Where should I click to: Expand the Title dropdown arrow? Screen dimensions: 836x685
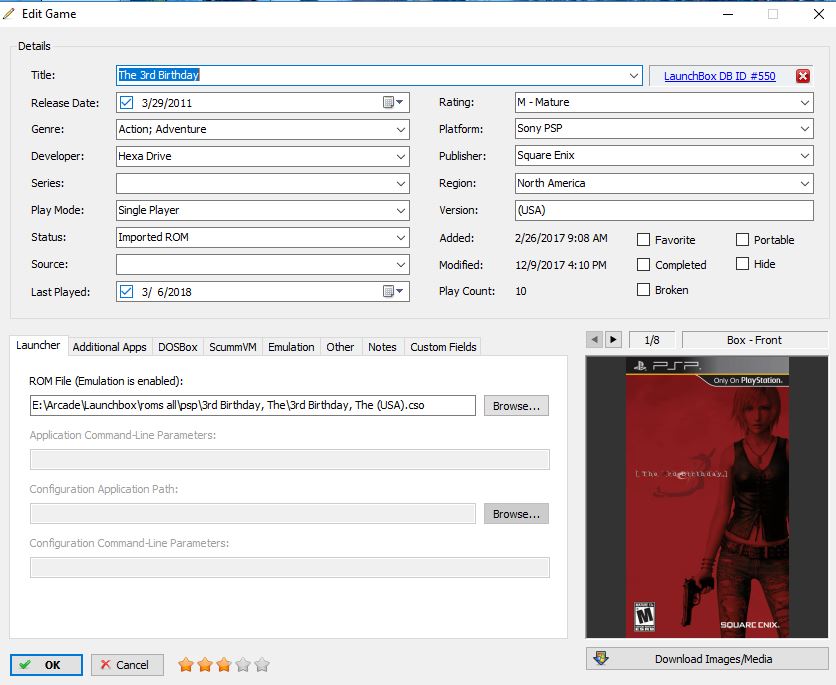pos(633,75)
